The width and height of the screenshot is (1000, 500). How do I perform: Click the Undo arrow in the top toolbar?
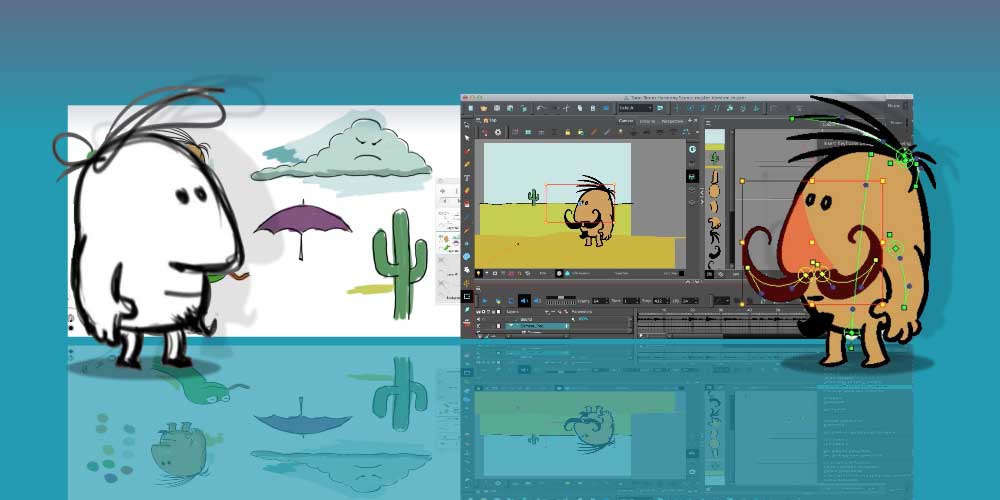[540, 108]
